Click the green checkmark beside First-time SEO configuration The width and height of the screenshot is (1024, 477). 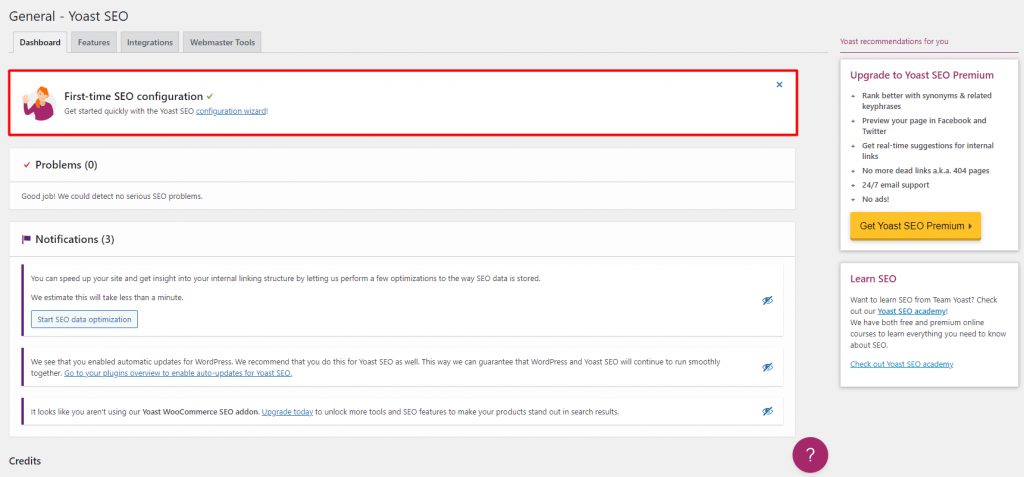[210, 96]
